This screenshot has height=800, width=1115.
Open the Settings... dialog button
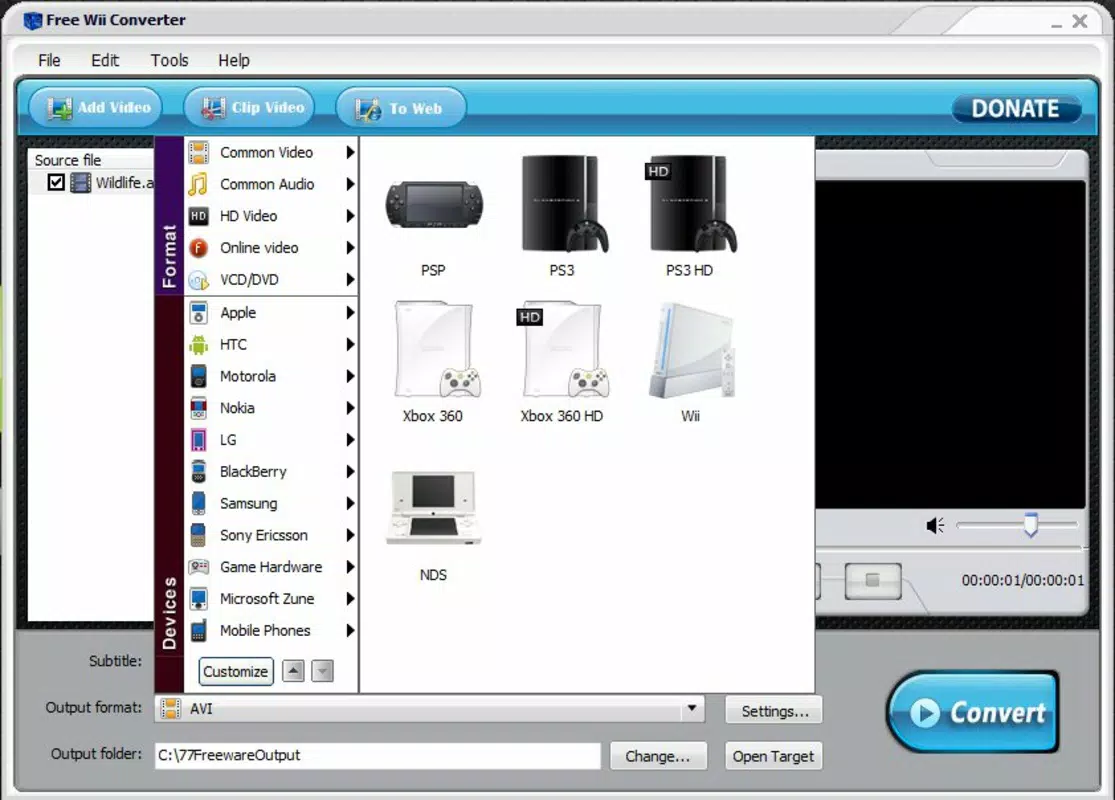click(774, 711)
